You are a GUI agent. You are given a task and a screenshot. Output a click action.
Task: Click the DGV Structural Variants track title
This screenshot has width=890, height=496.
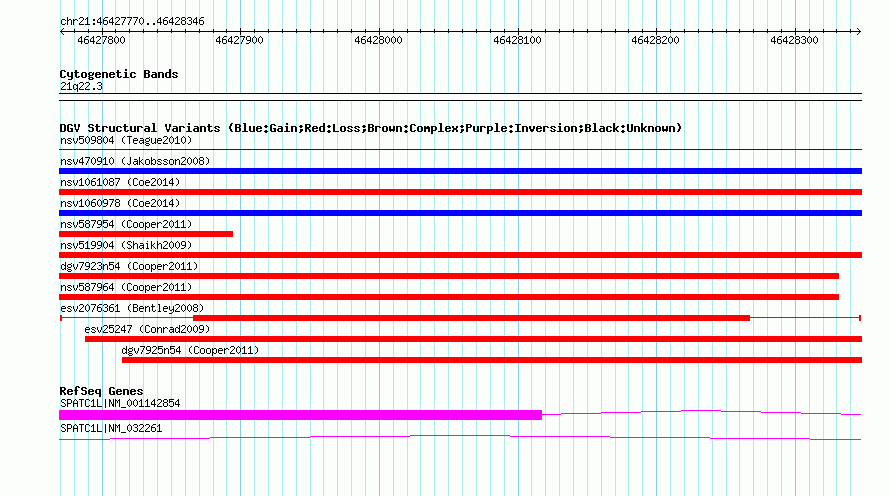371,128
